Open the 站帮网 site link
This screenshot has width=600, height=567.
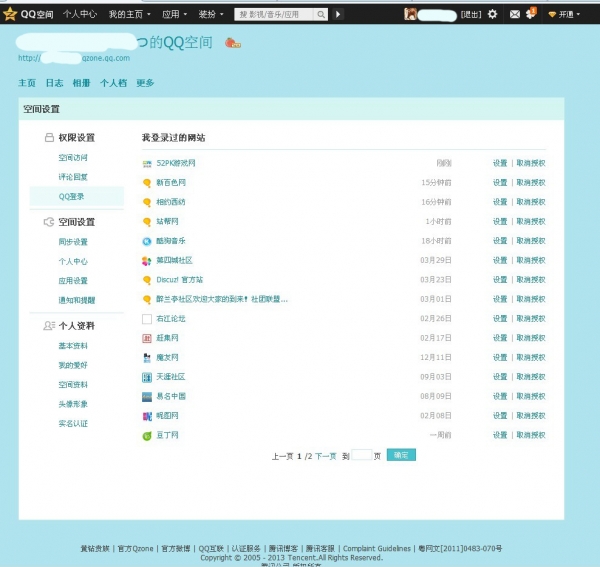tap(167, 222)
